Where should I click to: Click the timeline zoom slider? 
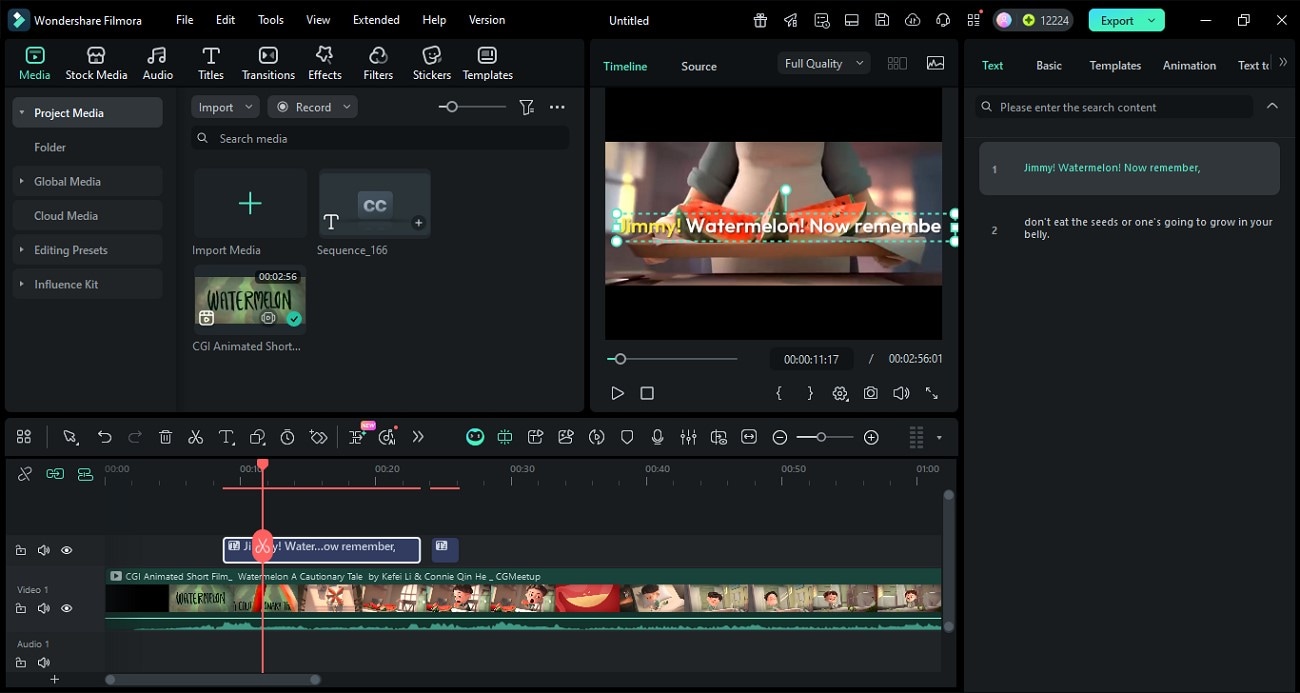click(821, 437)
